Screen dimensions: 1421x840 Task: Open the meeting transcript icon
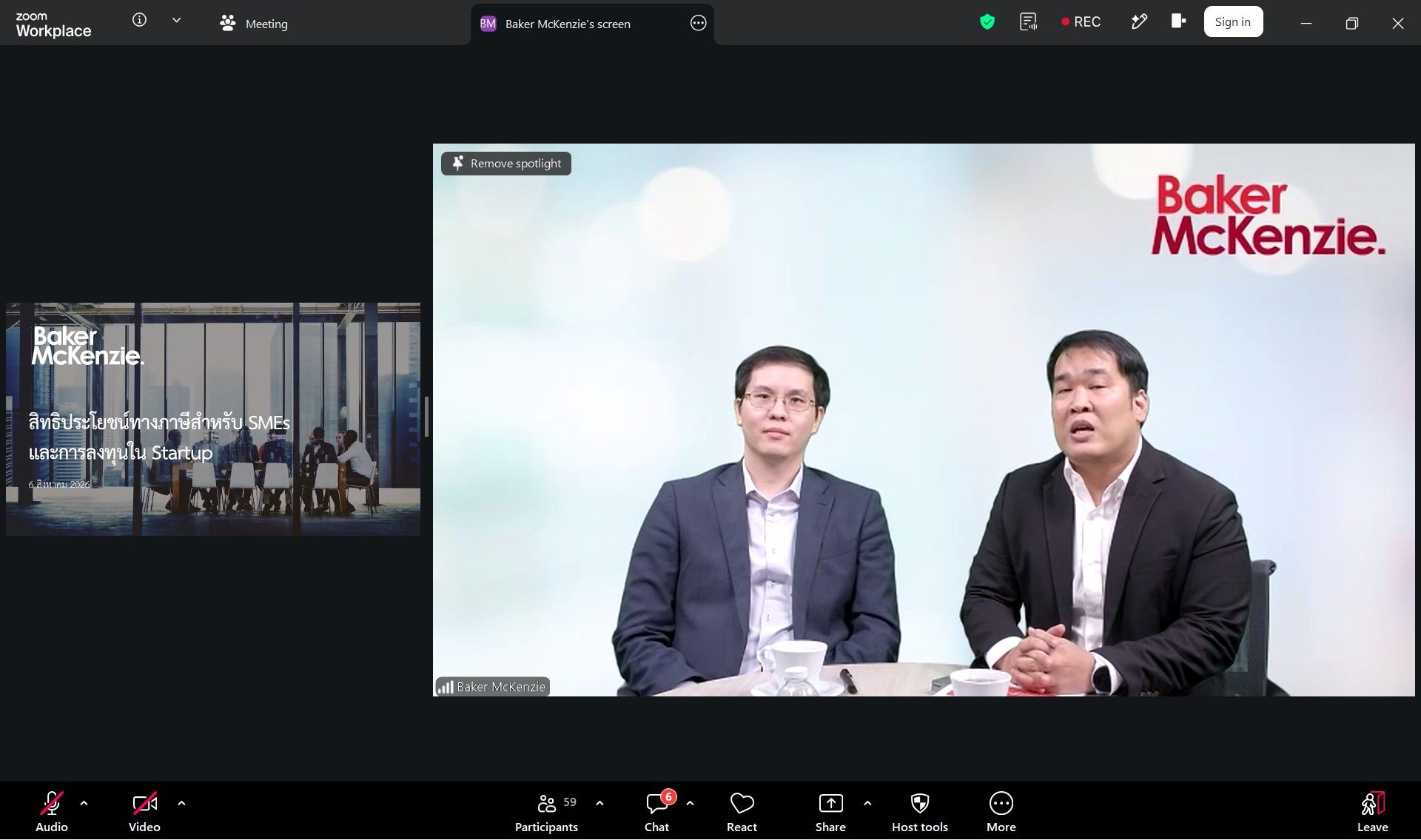pyautogui.click(x=1028, y=22)
